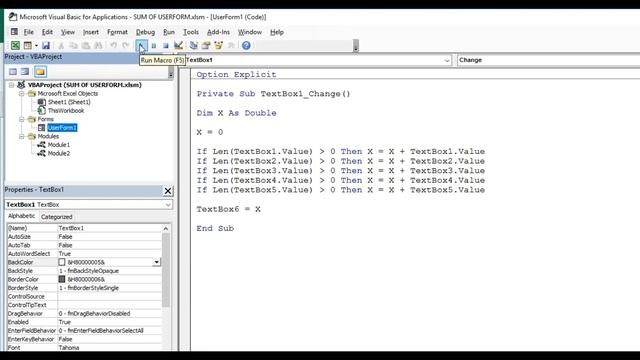Collapse the Modules folder

(x=22, y=136)
